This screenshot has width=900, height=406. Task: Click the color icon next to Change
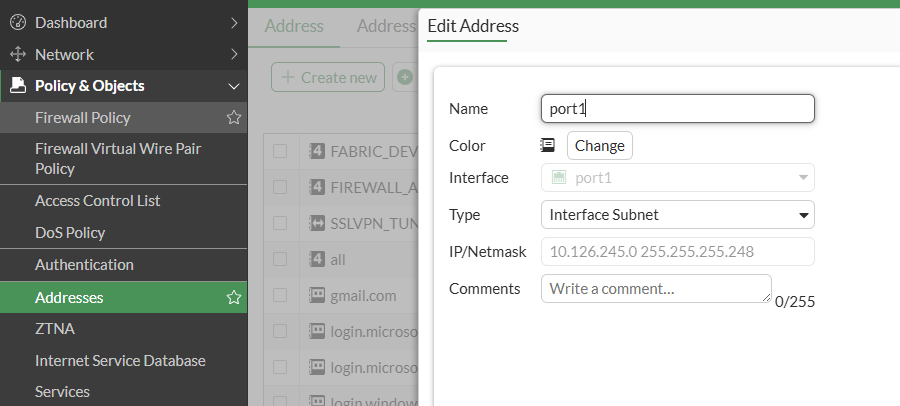547,145
